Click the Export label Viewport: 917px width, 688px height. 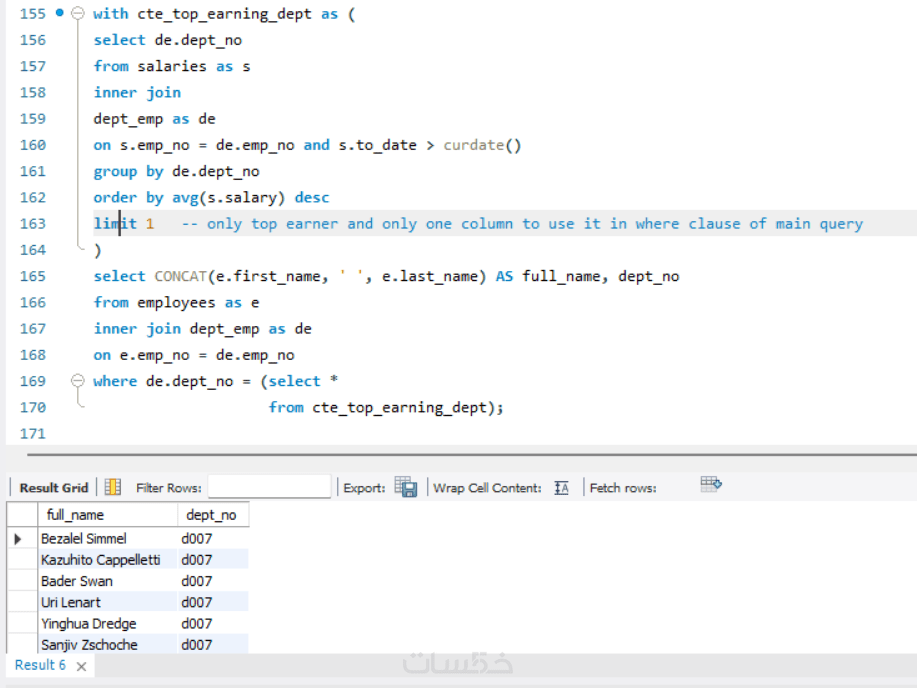pos(364,488)
